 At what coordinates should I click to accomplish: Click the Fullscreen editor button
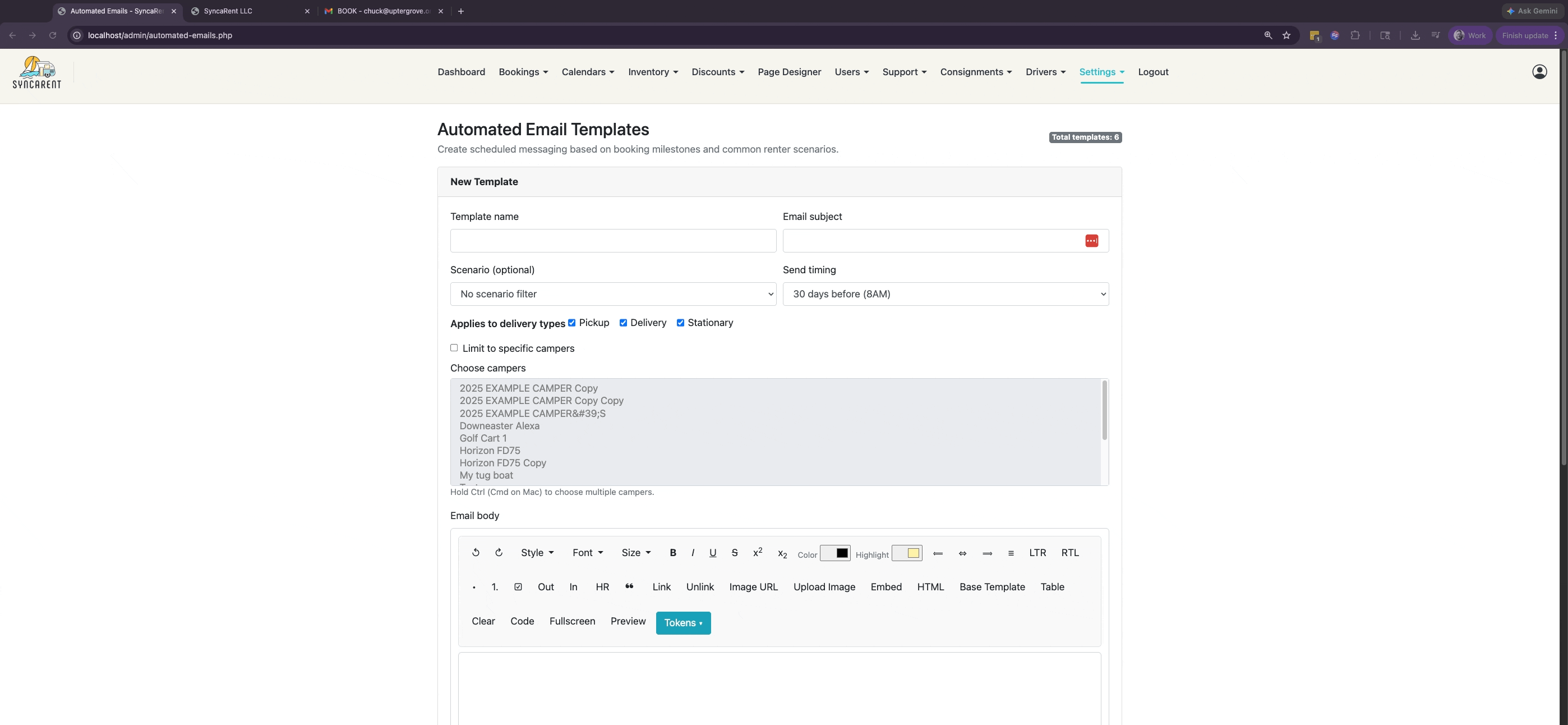point(571,621)
